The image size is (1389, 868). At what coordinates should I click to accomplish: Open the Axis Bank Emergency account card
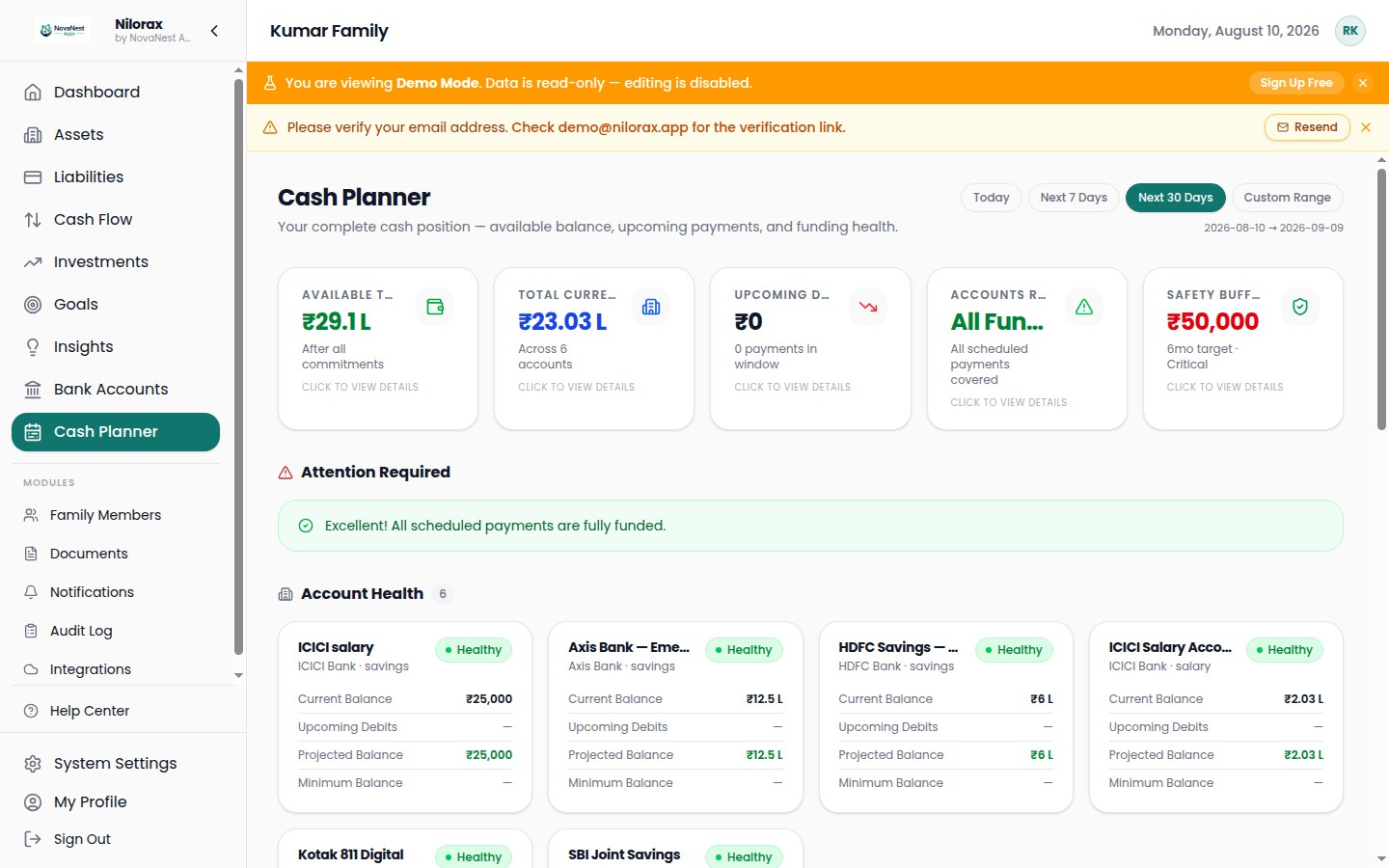[675, 718]
